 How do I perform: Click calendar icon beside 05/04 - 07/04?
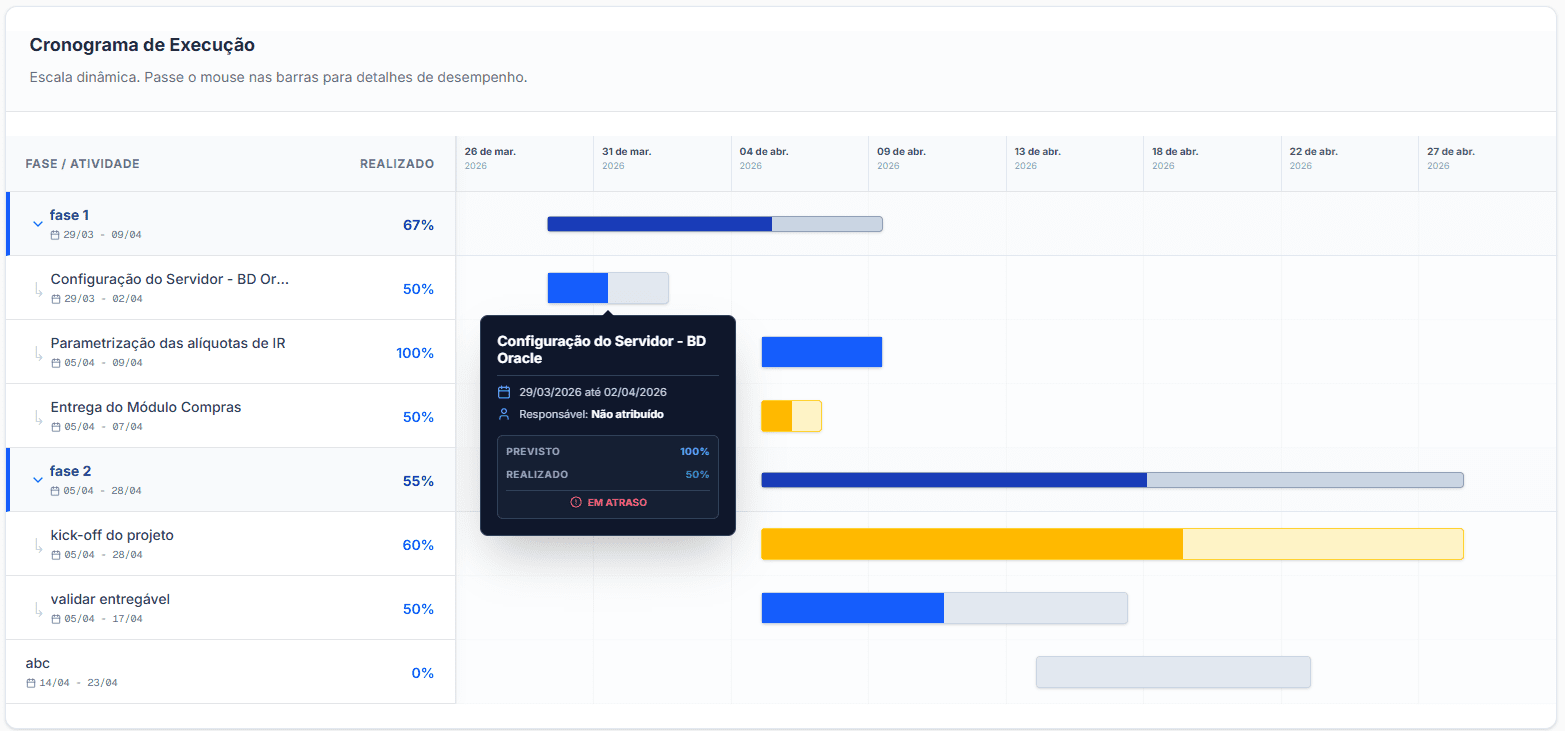pyautogui.click(x=56, y=427)
